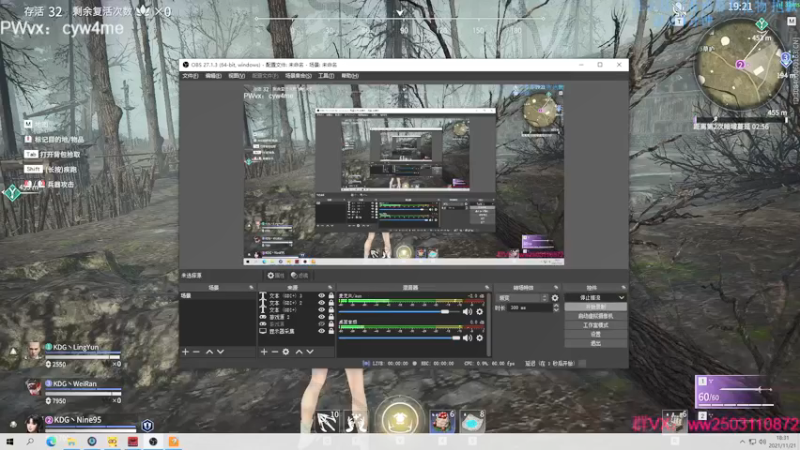Click the OBS preview canvas
The image size is (800, 450).
[404, 175]
